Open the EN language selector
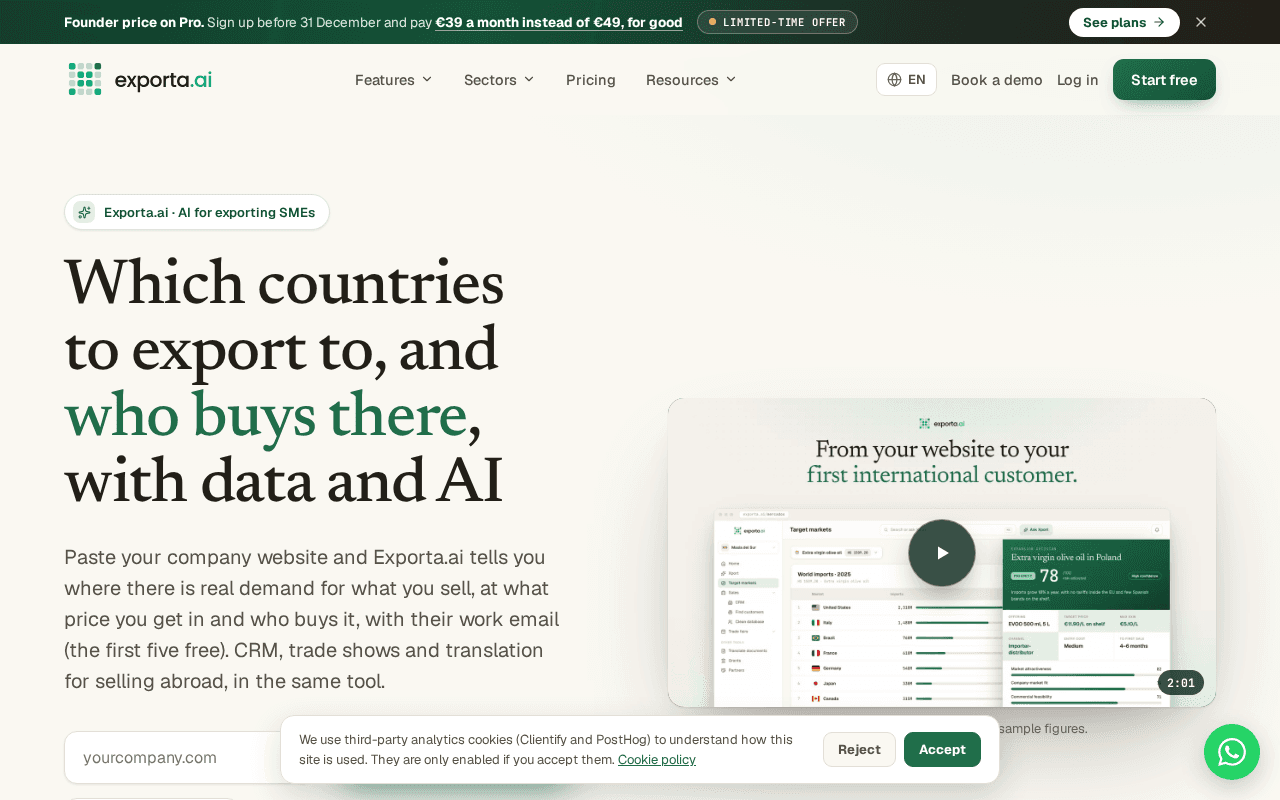This screenshot has width=1280, height=800. (906, 80)
